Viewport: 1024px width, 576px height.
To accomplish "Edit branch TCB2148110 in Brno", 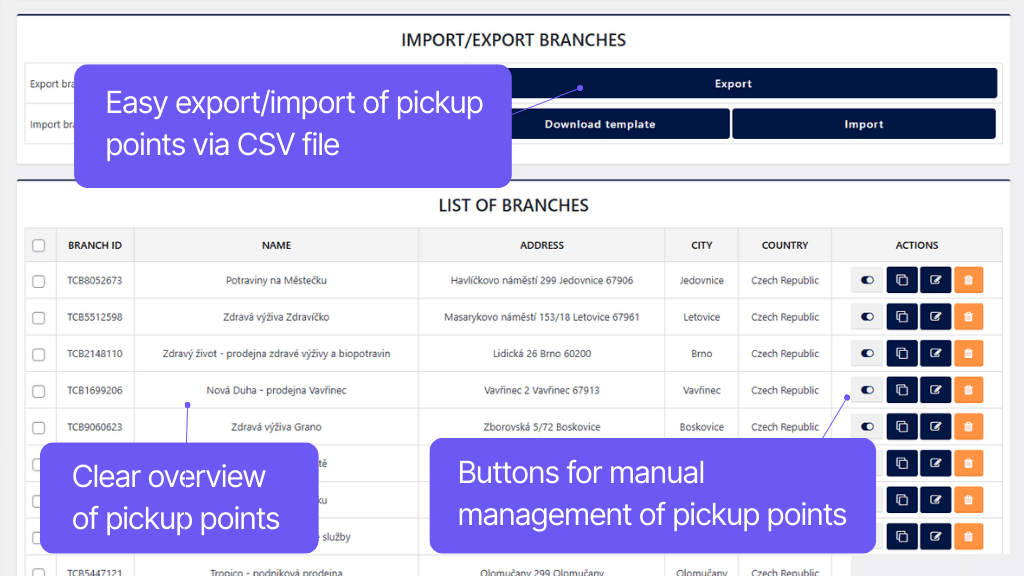I will point(935,353).
